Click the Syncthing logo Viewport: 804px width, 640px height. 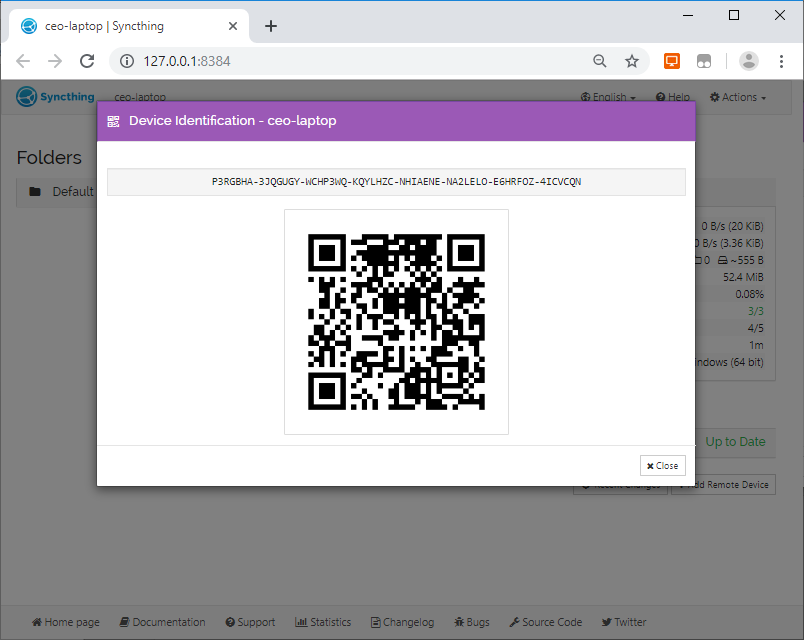pyautogui.click(x=55, y=96)
